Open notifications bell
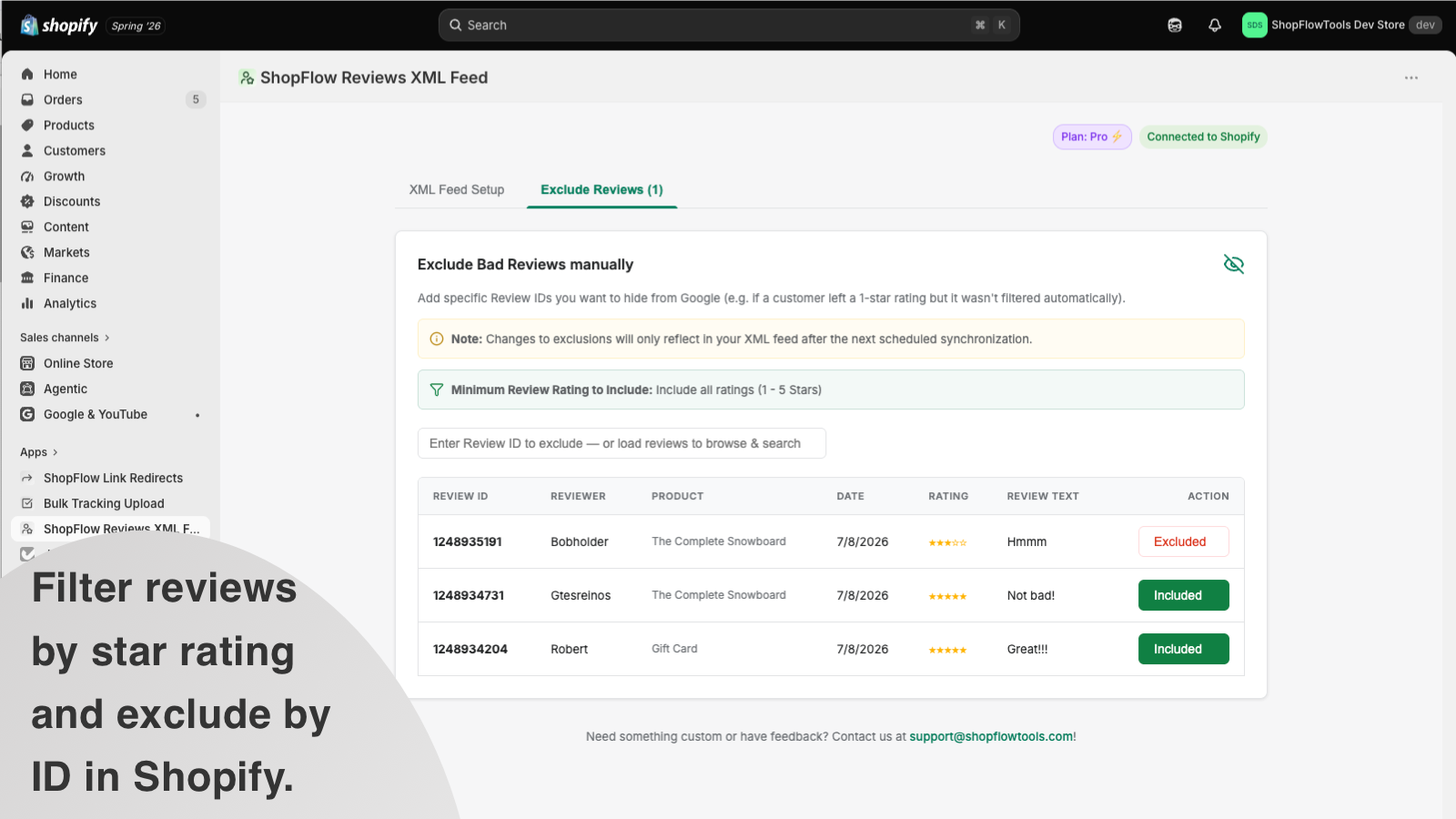This screenshot has height=819, width=1456. (x=1215, y=25)
